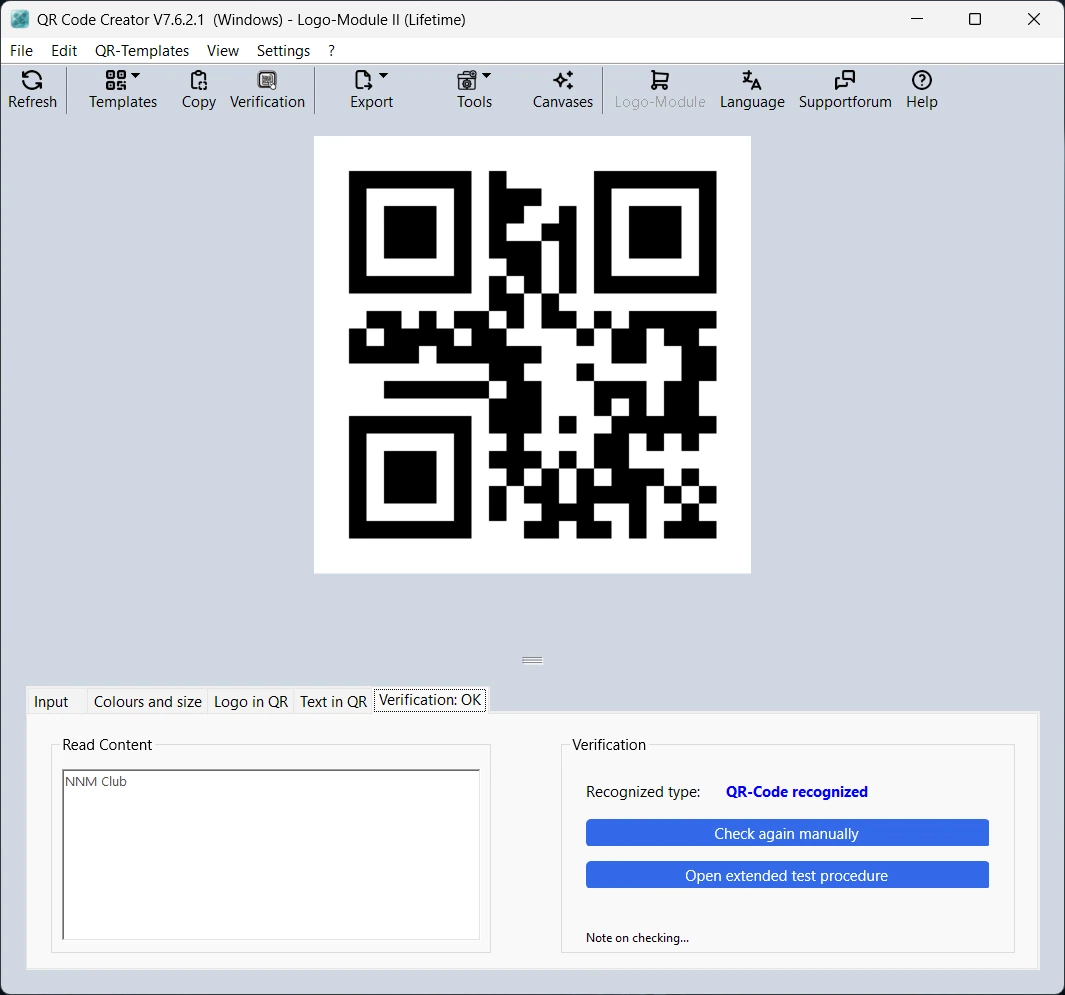Open the Edit menu
The height and width of the screenshot is (995, 1065).
point(64,51)
